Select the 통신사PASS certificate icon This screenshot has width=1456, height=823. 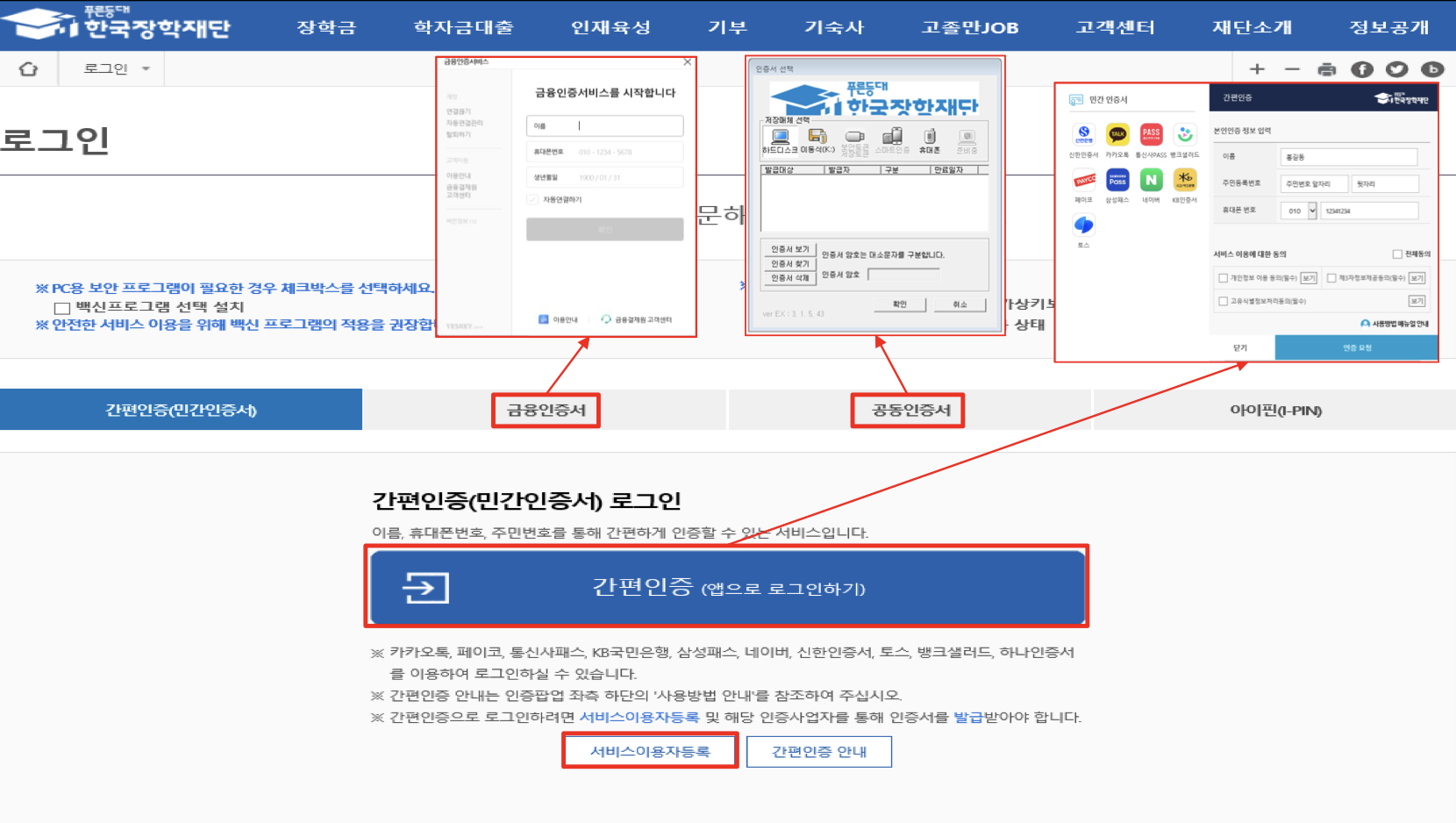[1151, 135]
